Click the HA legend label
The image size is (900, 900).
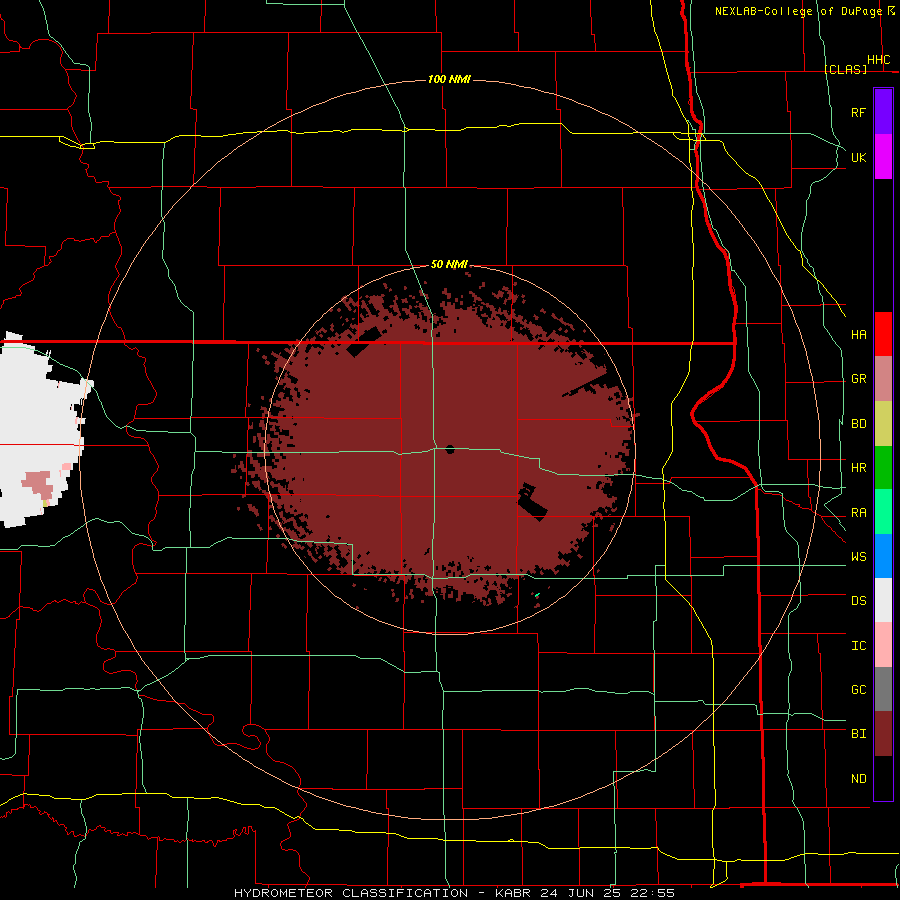coord(858,335)
